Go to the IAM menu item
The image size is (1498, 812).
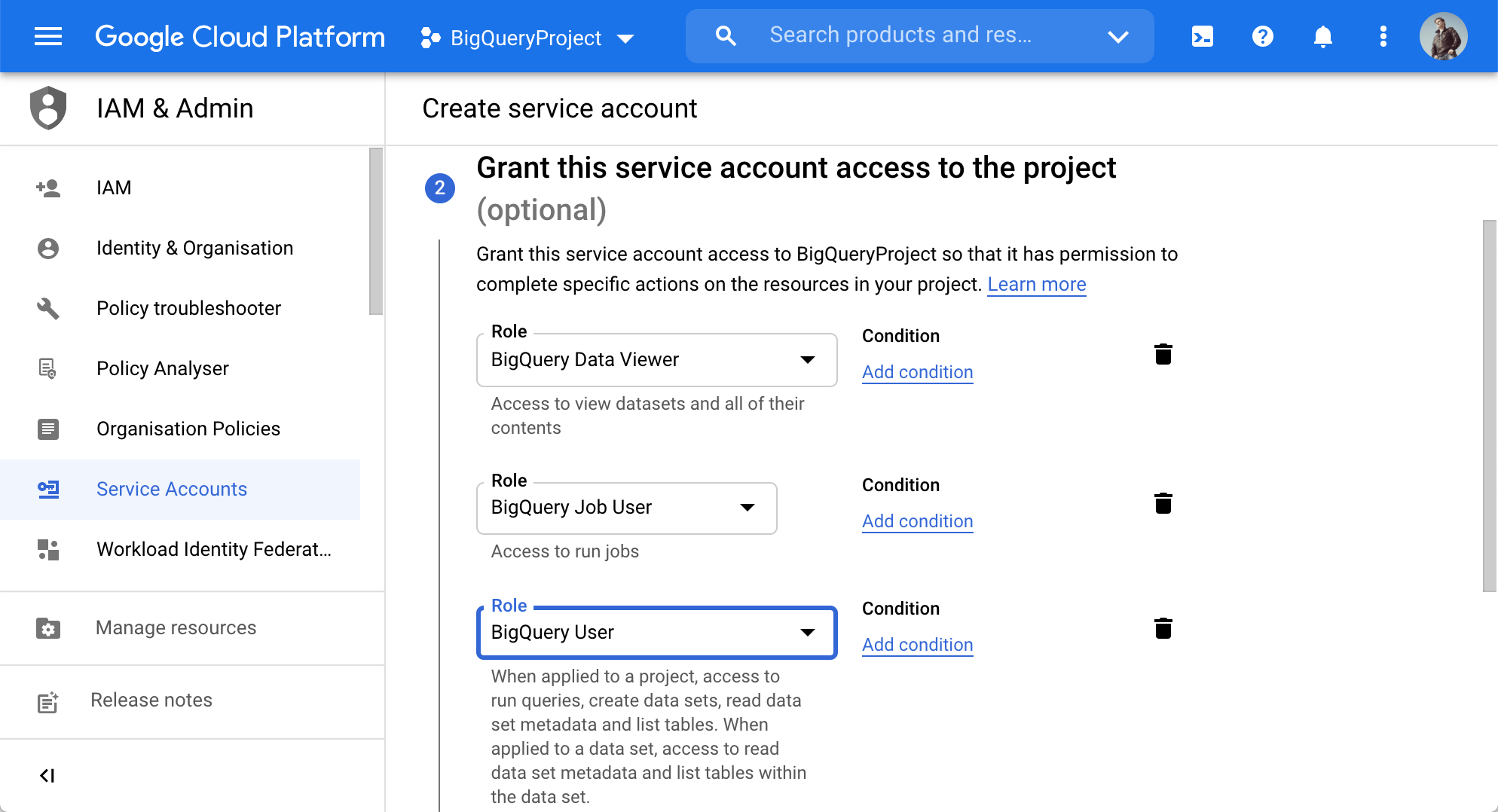[x=114, y=188]
